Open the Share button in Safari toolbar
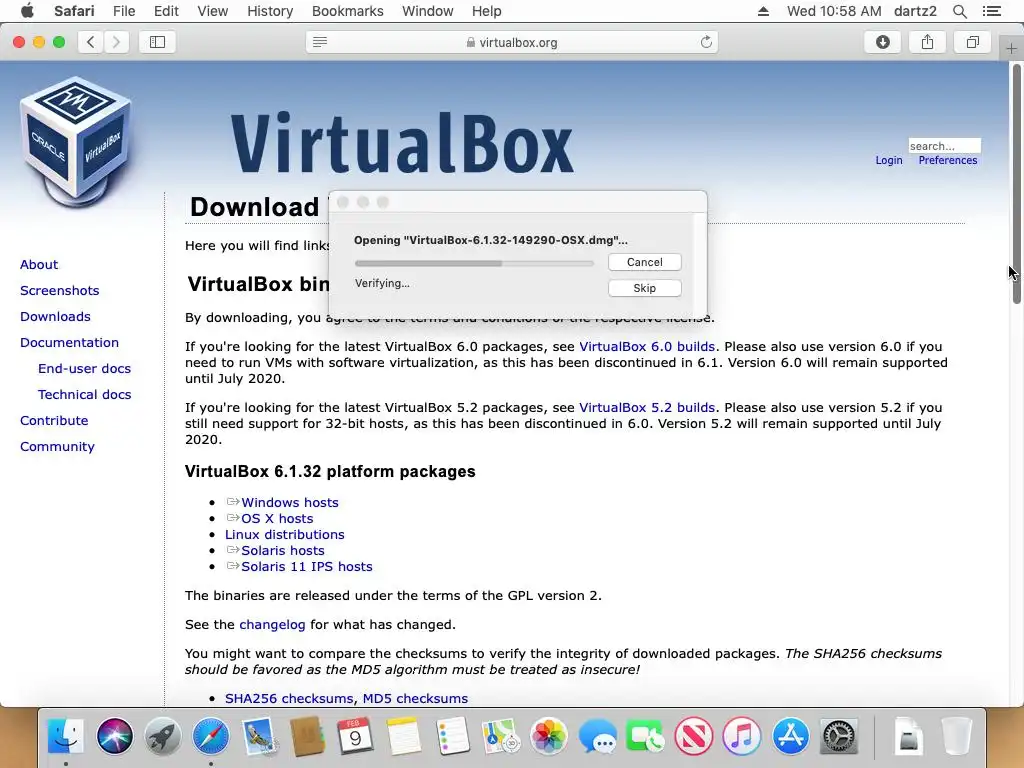The width and height of the screenshot is (1024, 768). click(x=927, y=42)
